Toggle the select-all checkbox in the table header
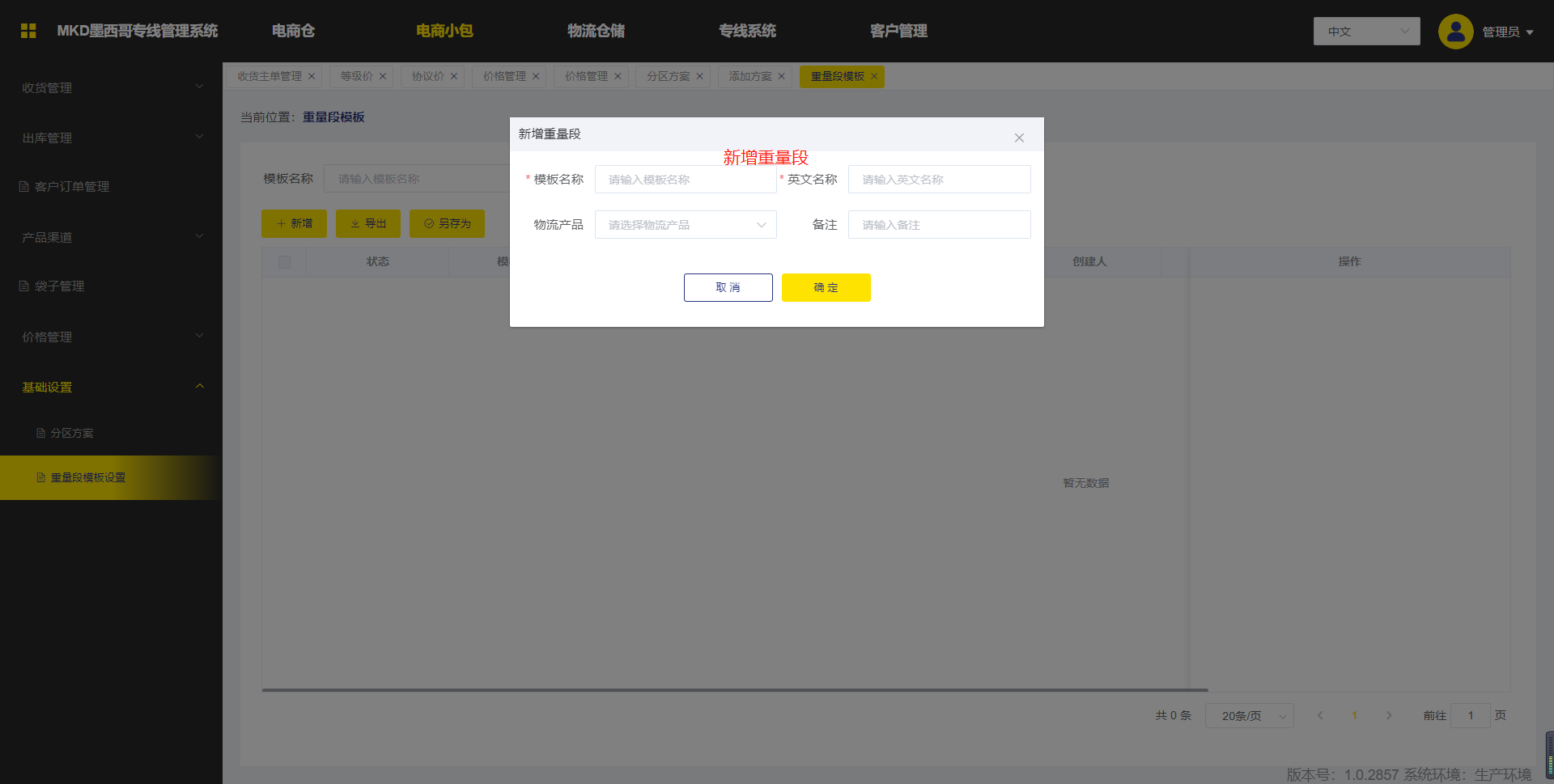 click(x=284, y=262)
